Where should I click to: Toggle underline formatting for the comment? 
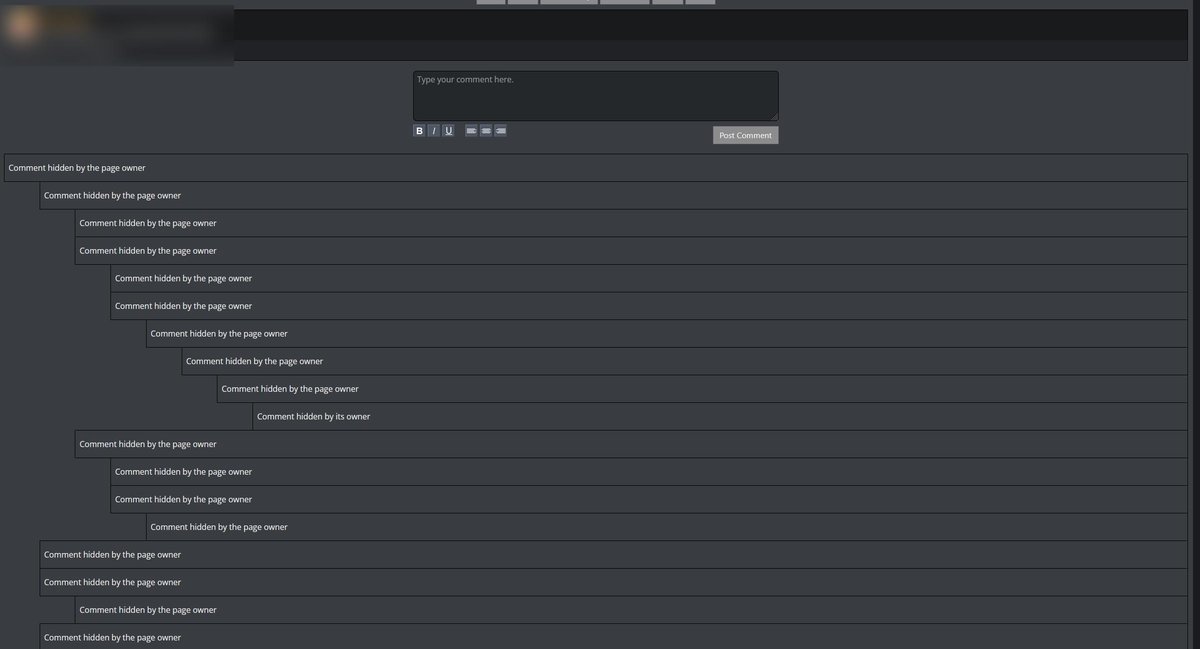coord(448,130)
